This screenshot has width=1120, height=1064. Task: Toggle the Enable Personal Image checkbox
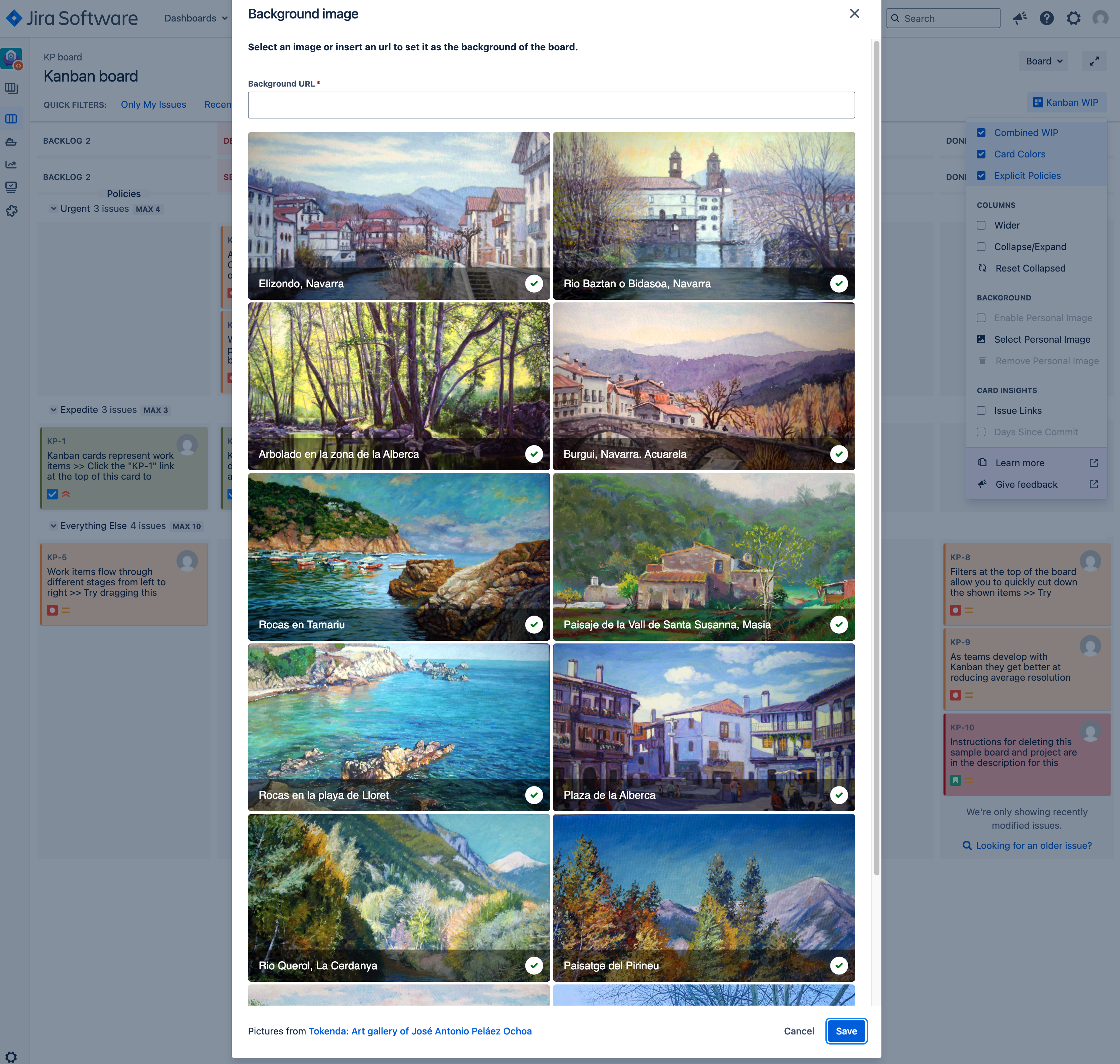[x=981, y=318]
